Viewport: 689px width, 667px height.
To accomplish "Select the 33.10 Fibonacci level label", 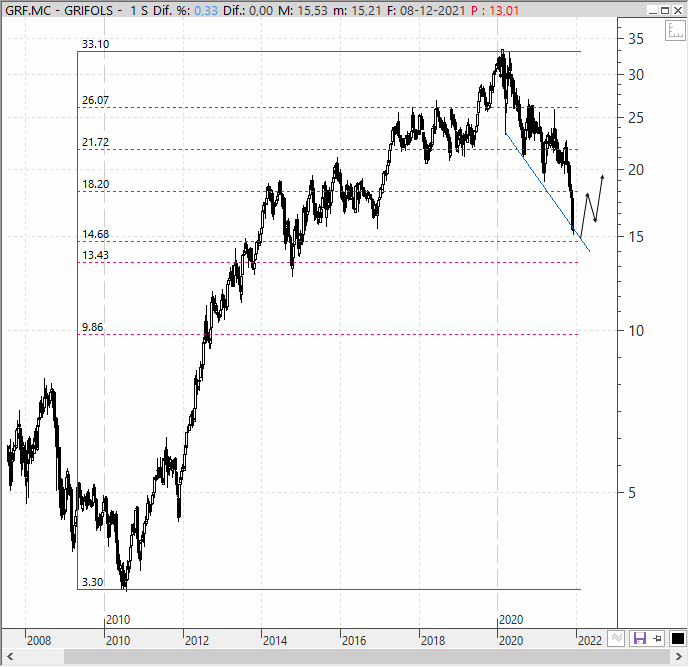I will point(95,44).
